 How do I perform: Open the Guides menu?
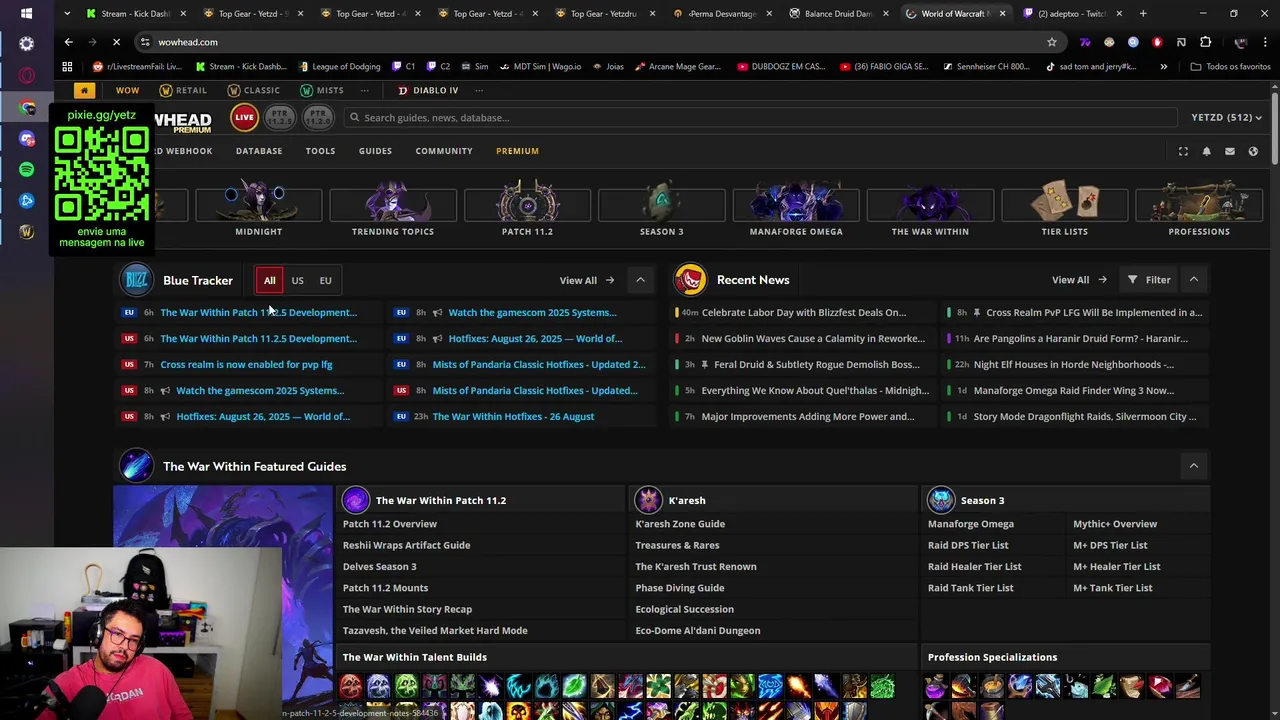click(x=375, y=151)
